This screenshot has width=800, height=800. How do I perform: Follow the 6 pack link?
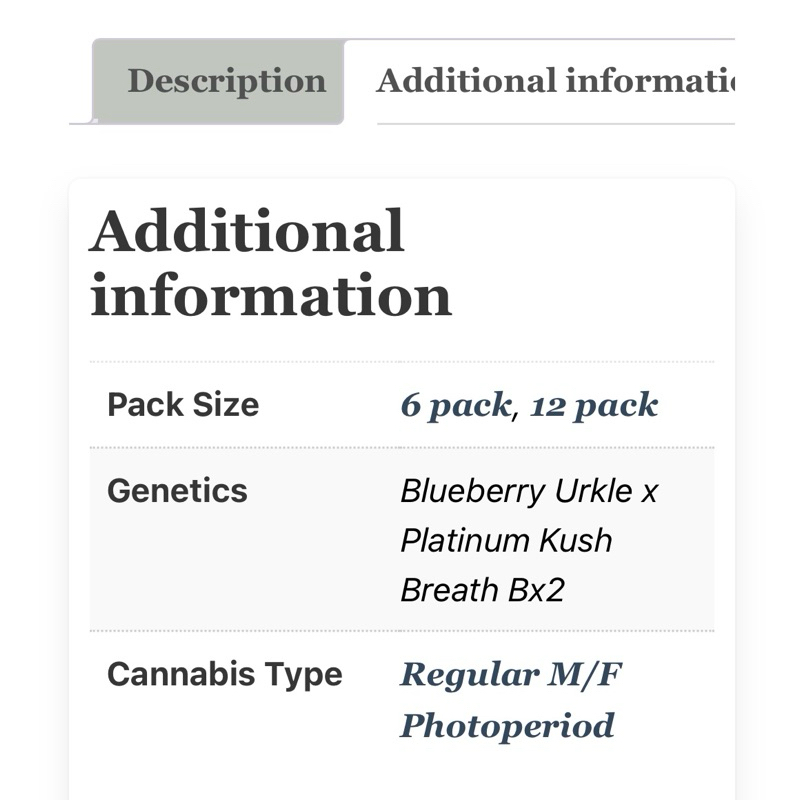456,406
